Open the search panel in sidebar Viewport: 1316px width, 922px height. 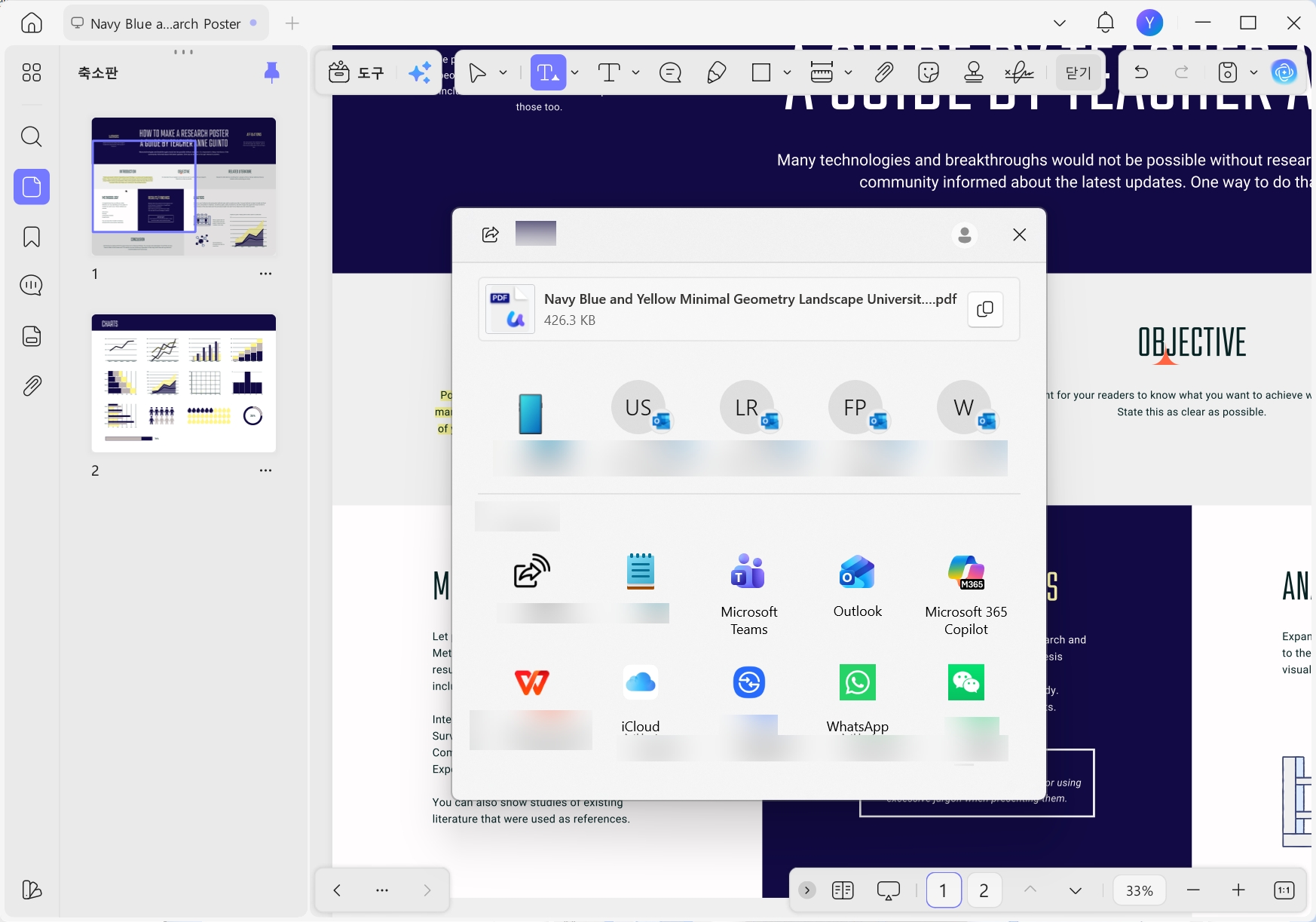[32, 136]
